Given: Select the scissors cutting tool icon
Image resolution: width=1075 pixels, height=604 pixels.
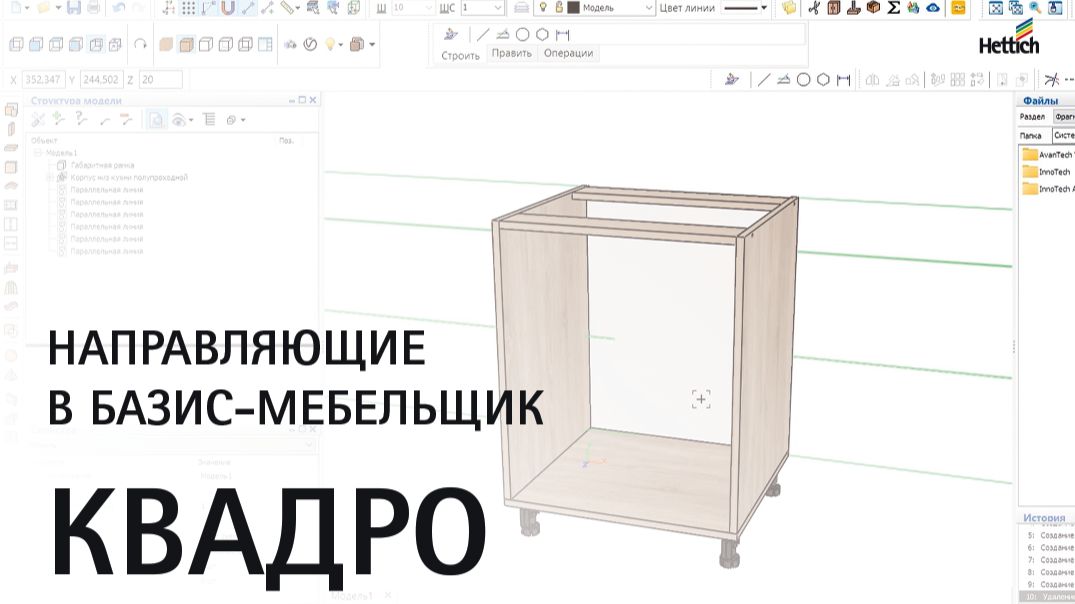Looking at the screenshot, I should [x=814, y=8].
